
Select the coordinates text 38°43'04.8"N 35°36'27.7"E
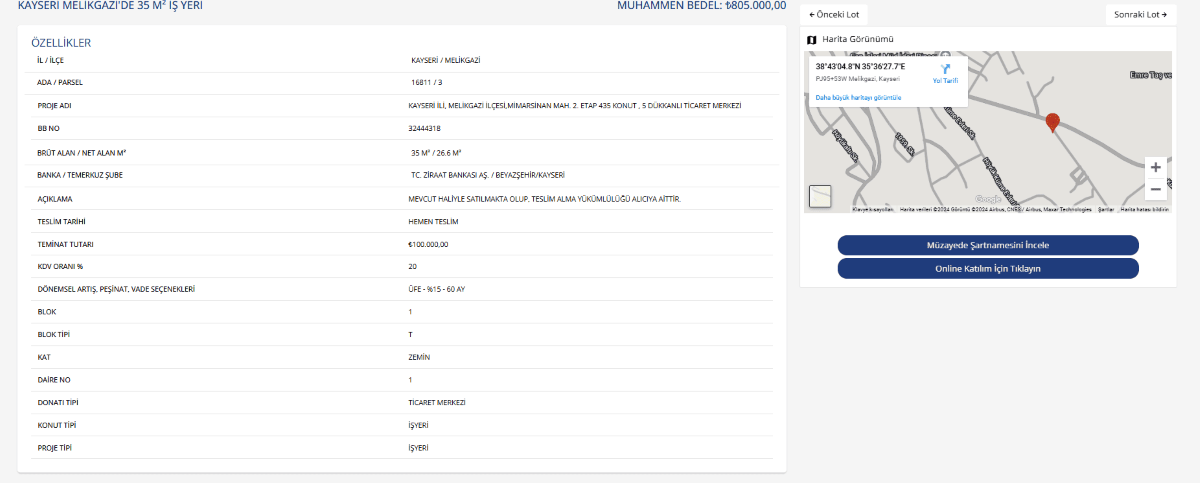tap(860, 66)
